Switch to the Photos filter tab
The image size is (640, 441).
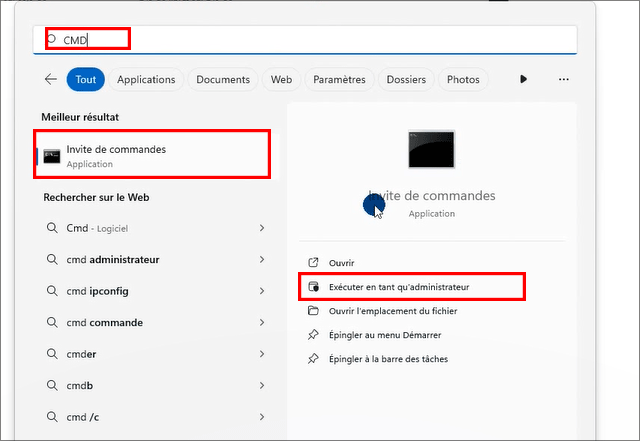tap(463, 79)
